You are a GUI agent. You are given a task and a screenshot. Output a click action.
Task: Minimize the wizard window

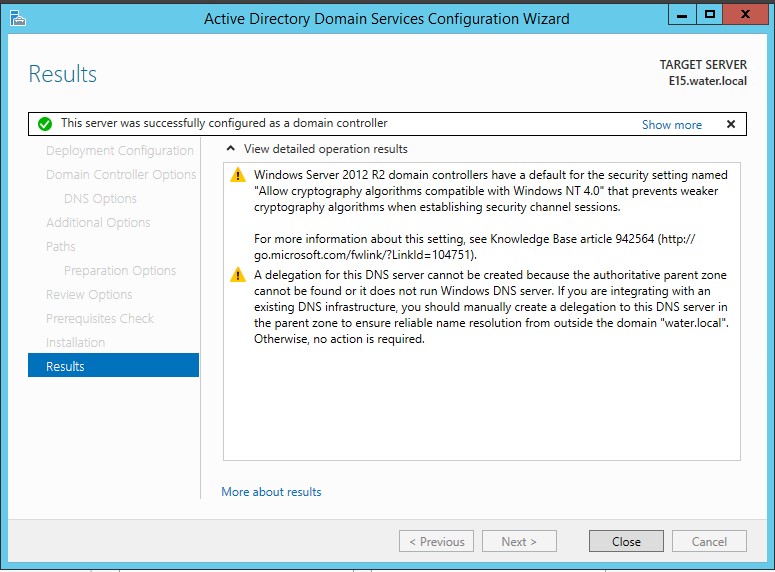[682, 15]
